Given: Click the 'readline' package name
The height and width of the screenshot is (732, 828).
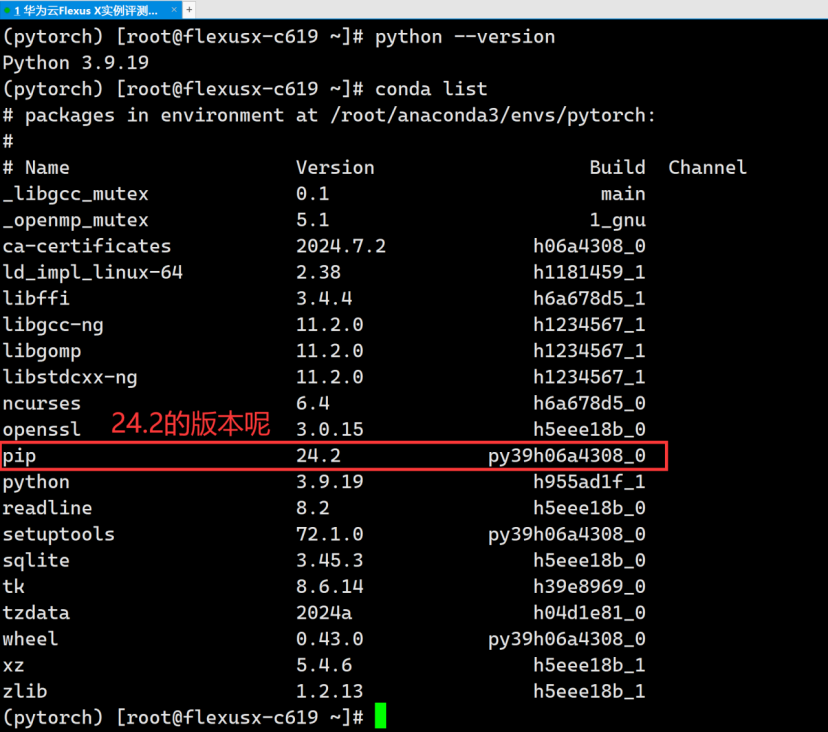Looking at the screenshot, I should click(x=47, y=508).
